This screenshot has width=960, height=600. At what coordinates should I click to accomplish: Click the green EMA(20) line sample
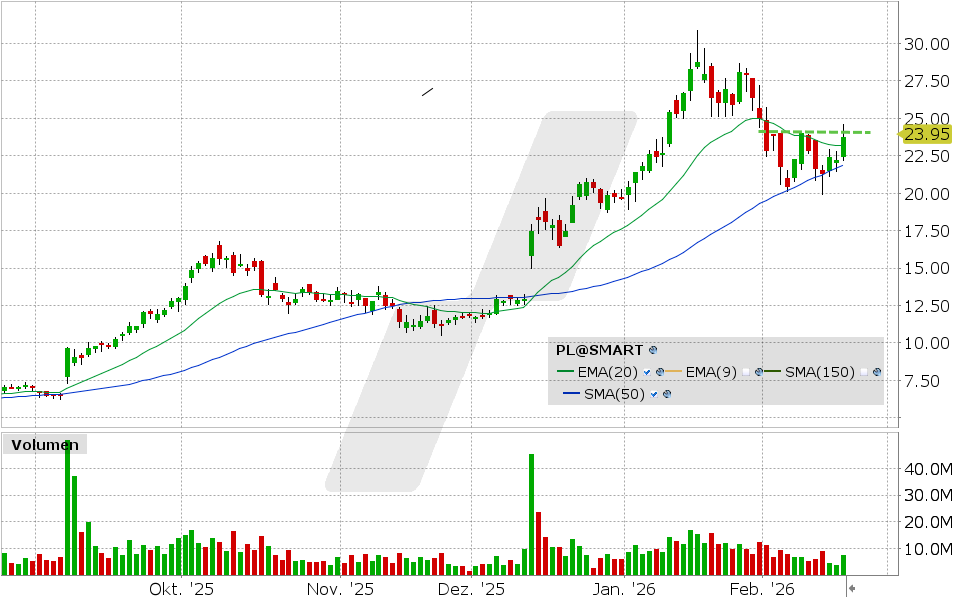565,371
